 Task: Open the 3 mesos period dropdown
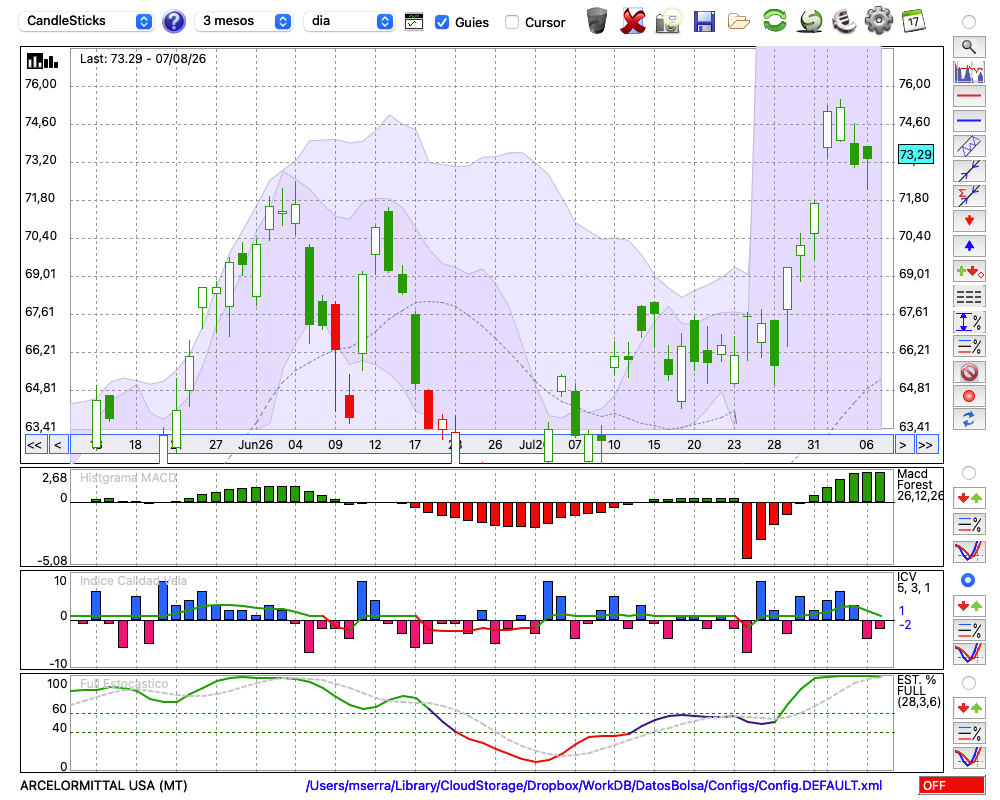click(x=243, y=21)
